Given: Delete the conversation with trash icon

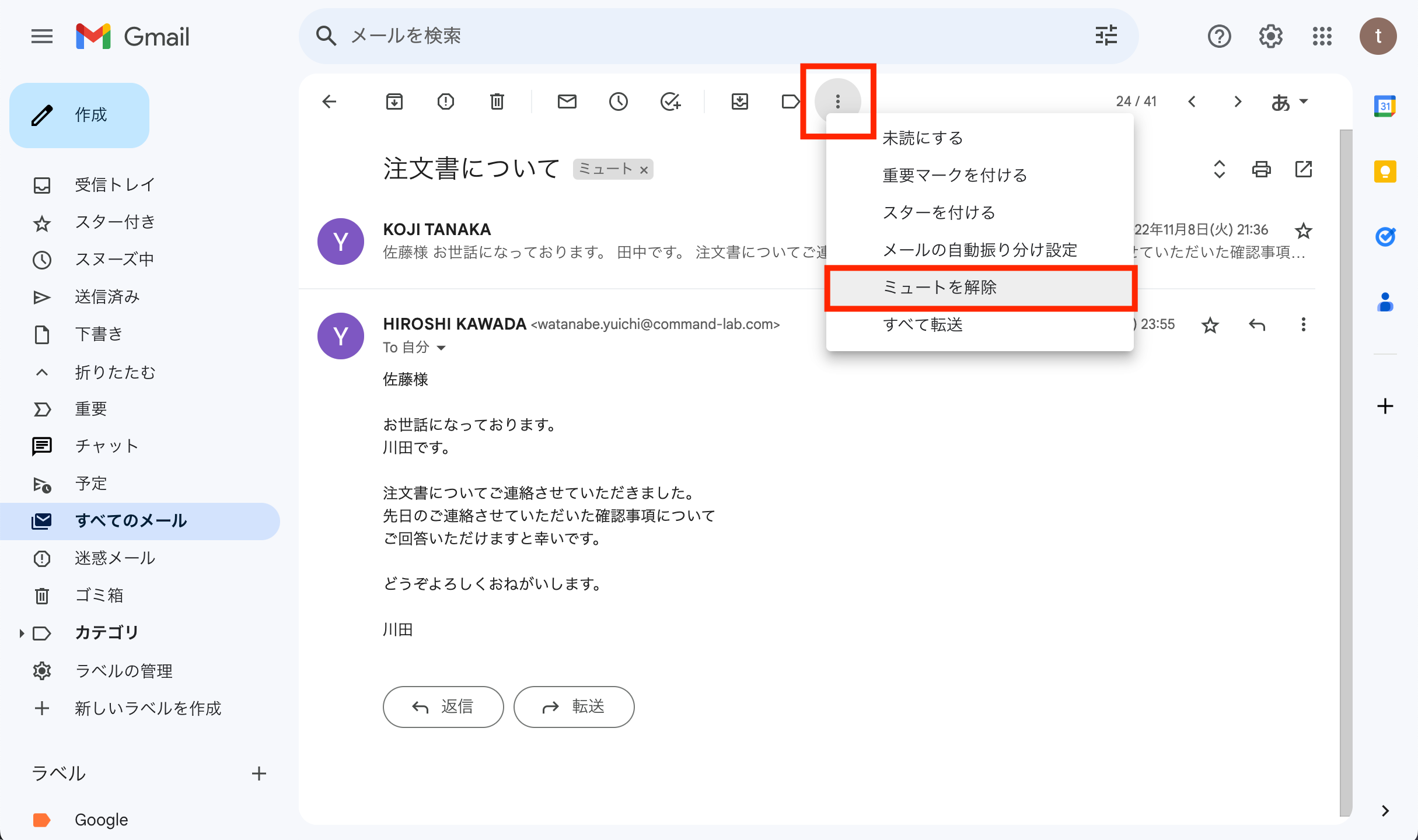Looking at the screenshot, I should (x=497, y=101).
